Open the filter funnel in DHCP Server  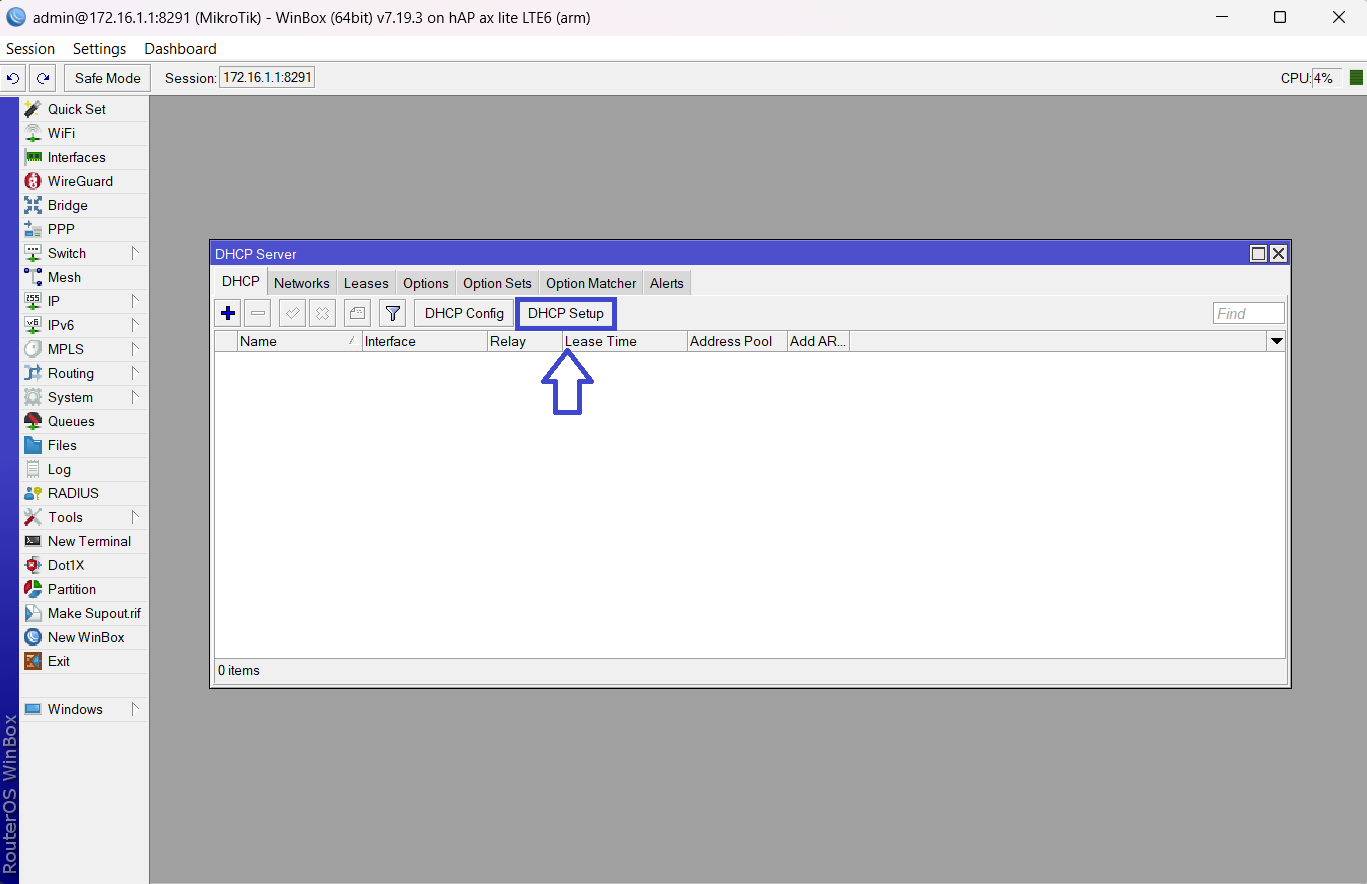point(393,313)
